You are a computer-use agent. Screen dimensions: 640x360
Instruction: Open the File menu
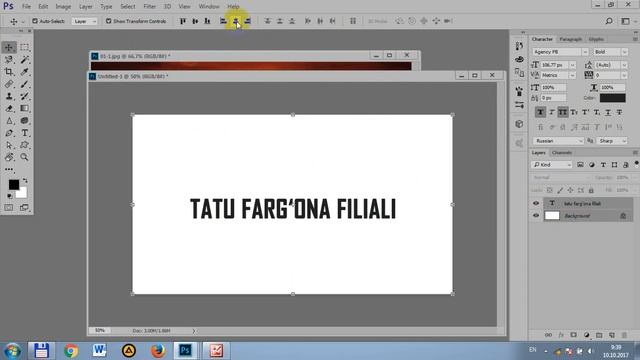click(26, 7)
